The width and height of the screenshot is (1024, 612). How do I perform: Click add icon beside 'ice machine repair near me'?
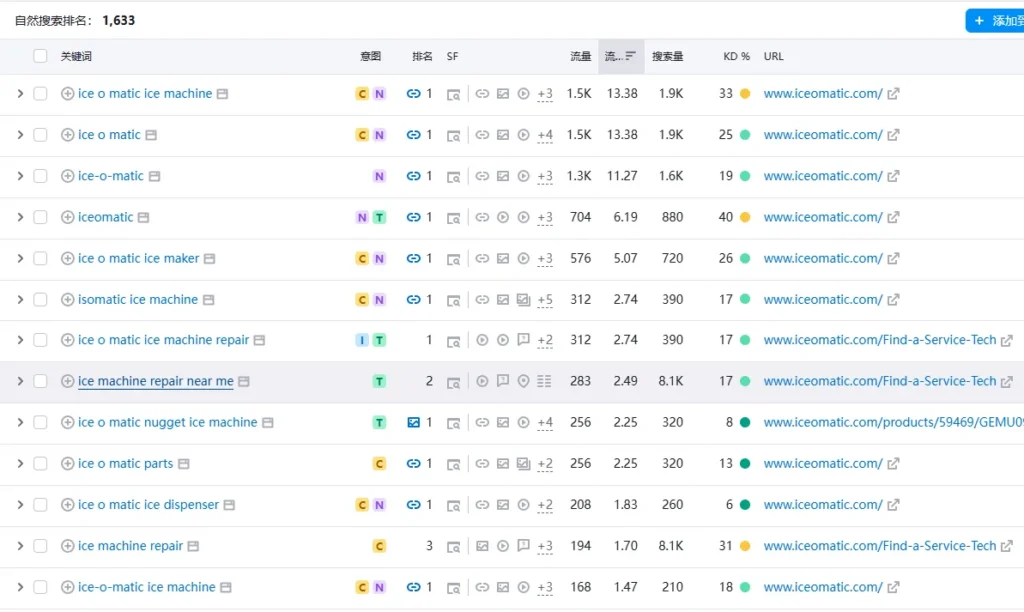point(67,381)
